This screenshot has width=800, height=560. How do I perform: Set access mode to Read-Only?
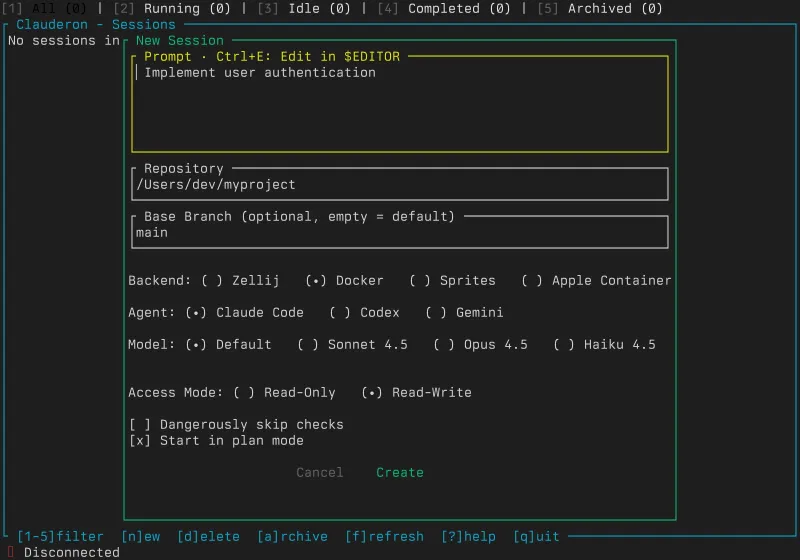pos(284,393)
